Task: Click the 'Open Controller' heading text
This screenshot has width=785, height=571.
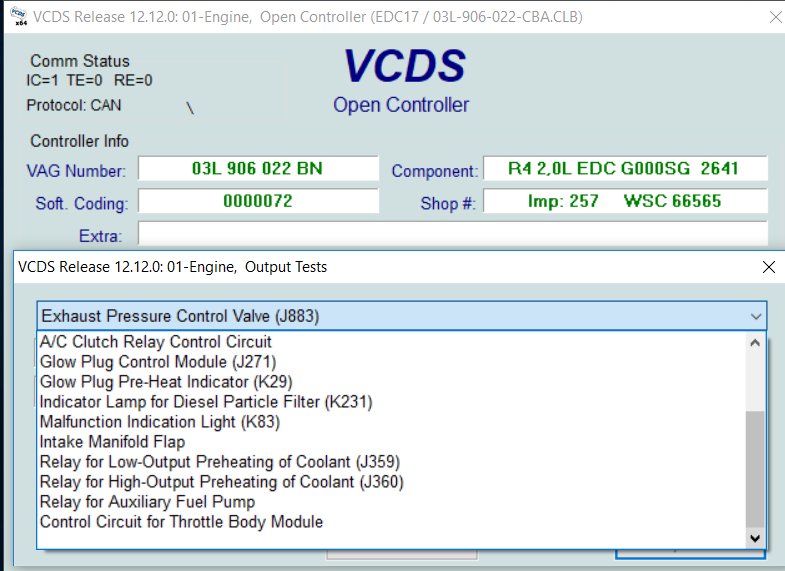Action: click(x=401, y=105)
